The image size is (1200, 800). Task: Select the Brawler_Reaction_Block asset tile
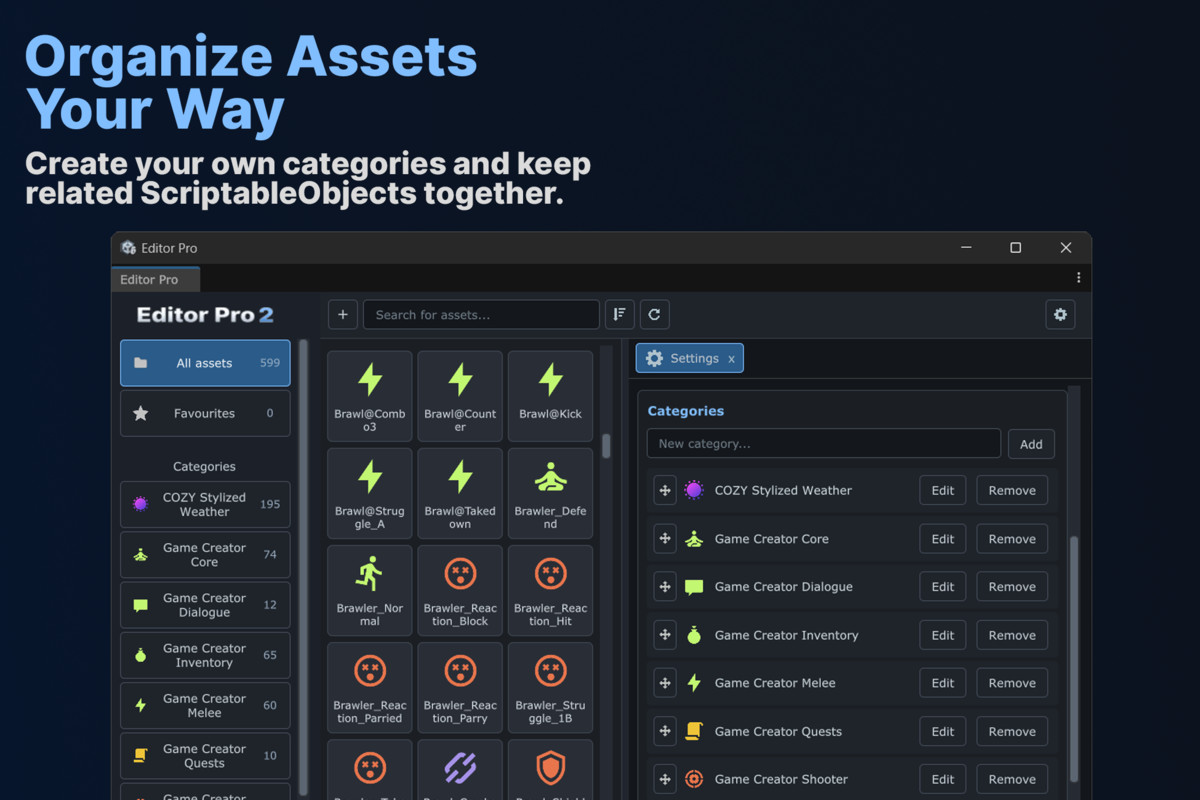[x=460, y=590]
